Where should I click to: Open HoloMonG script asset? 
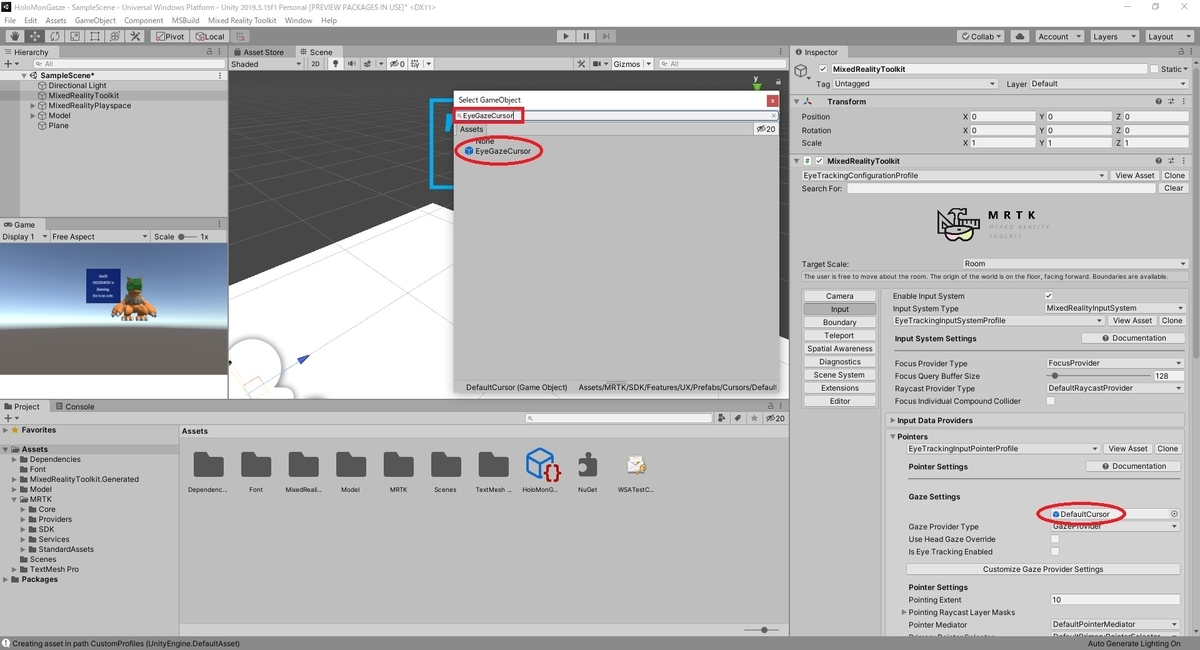(541, 471)
